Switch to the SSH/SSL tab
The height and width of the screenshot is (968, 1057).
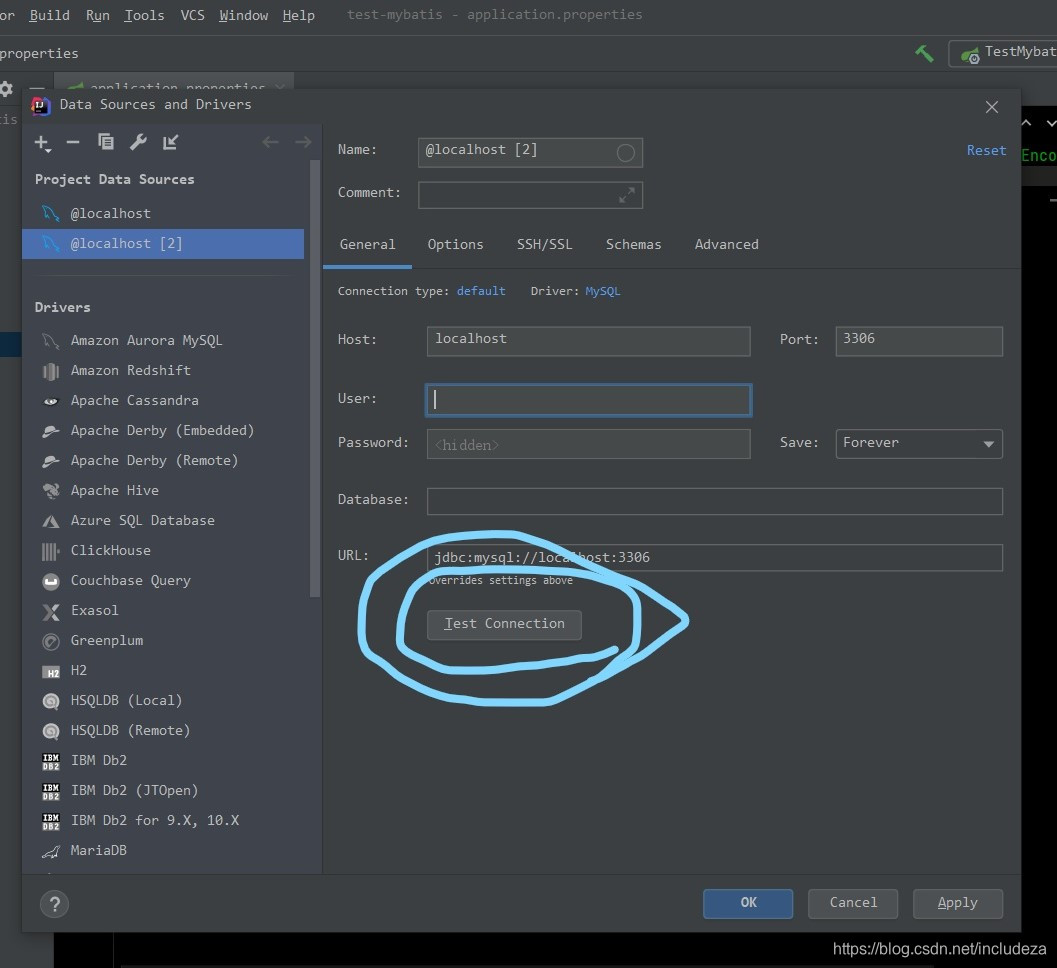point(544,244)
